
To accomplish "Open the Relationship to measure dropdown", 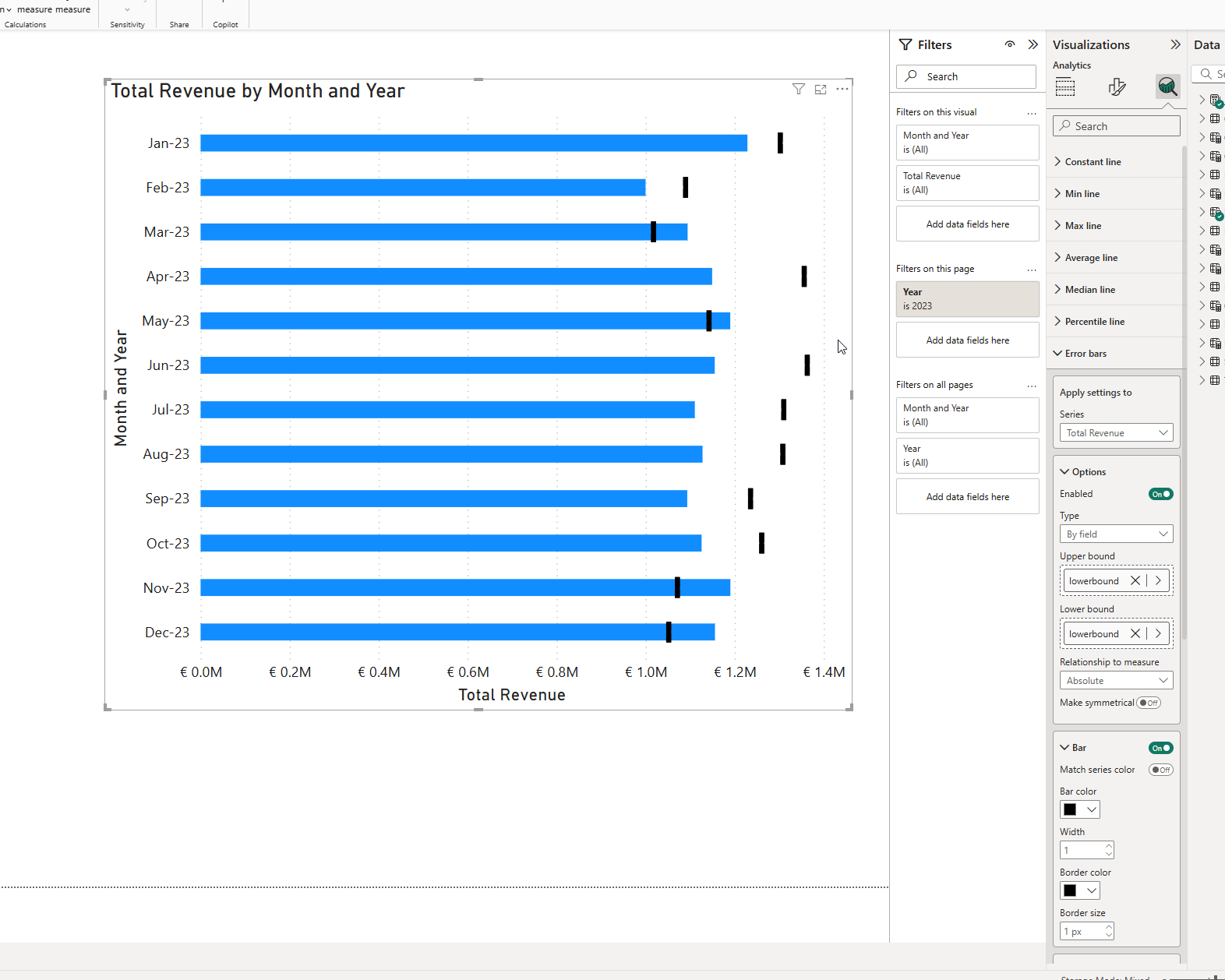I will [1117, 681].
